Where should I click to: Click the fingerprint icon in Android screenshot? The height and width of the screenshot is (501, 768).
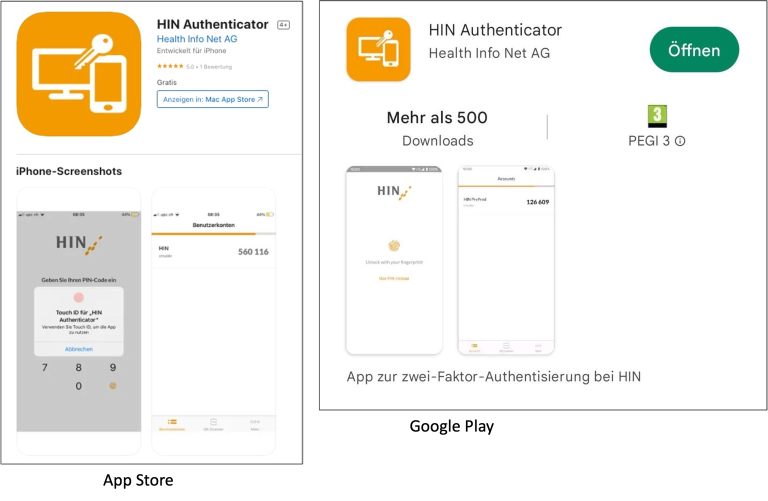(x=394, y=245)
